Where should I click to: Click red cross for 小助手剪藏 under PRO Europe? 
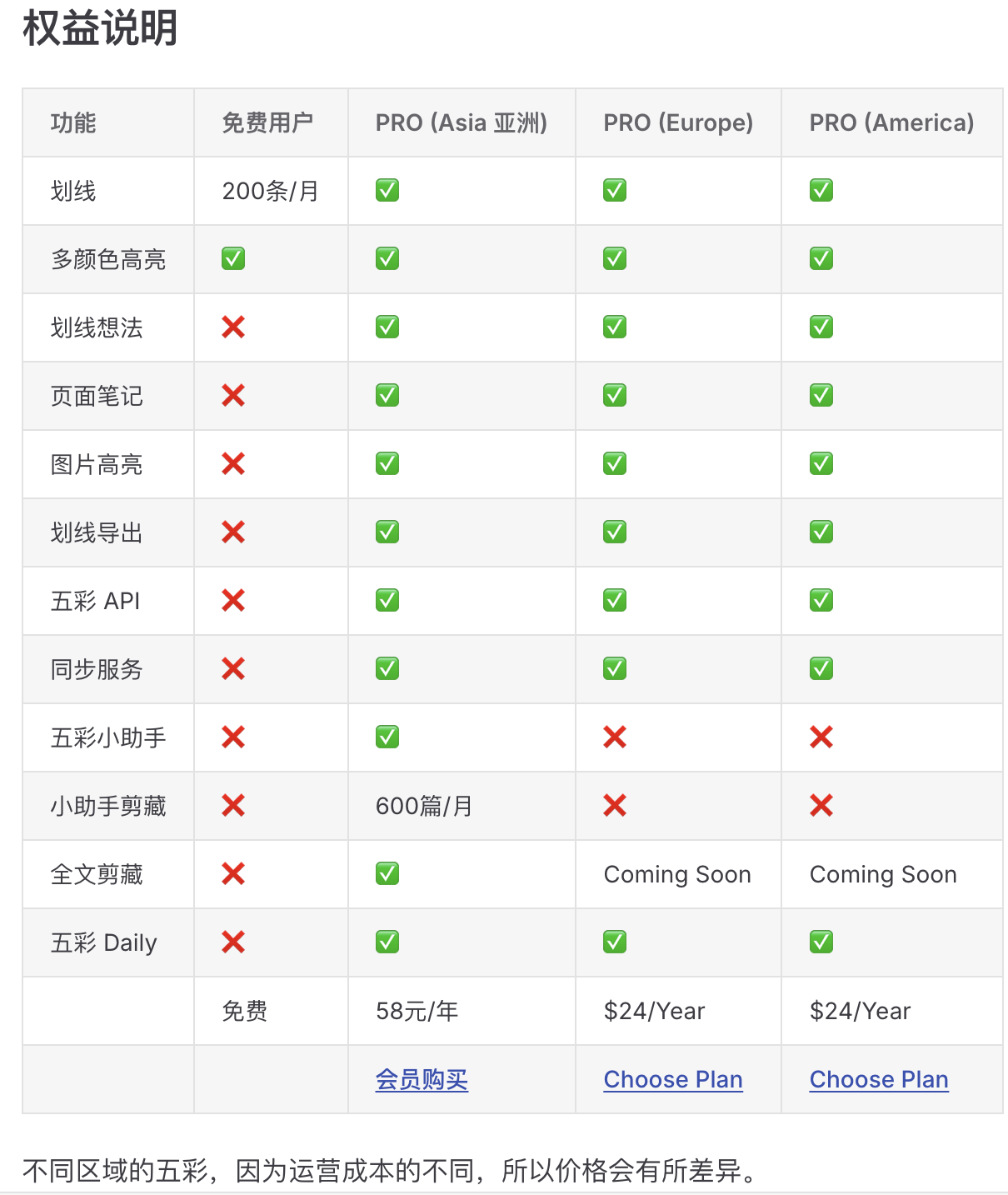(615, 806)
